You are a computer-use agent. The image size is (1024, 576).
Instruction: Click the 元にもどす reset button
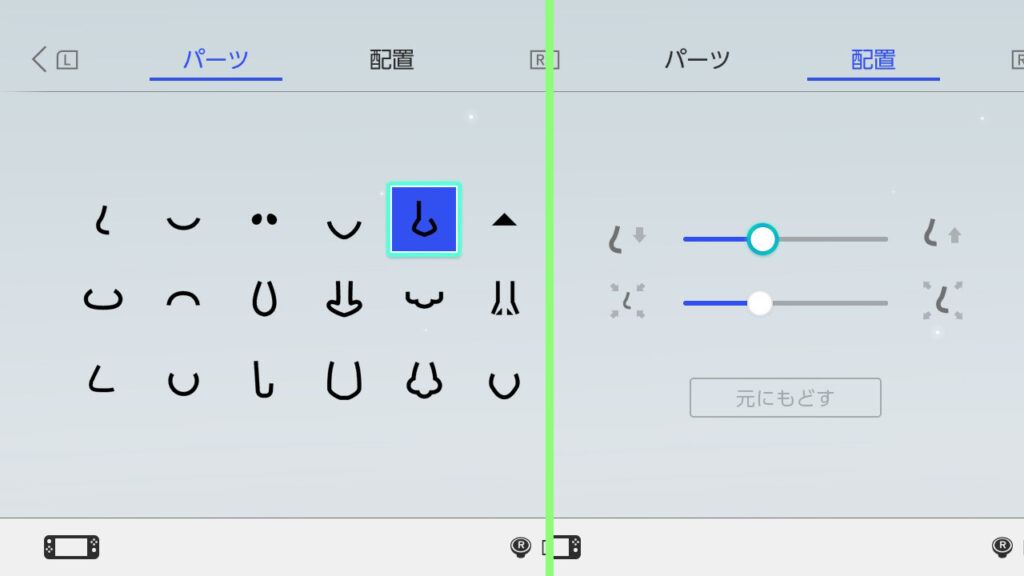[x=785, y=398]
